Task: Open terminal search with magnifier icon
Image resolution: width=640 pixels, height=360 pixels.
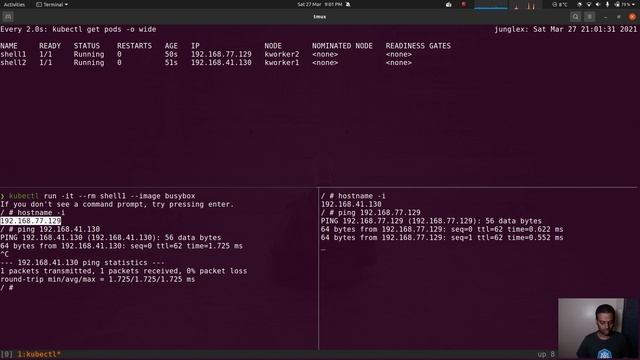Action: tap(576, 17)
